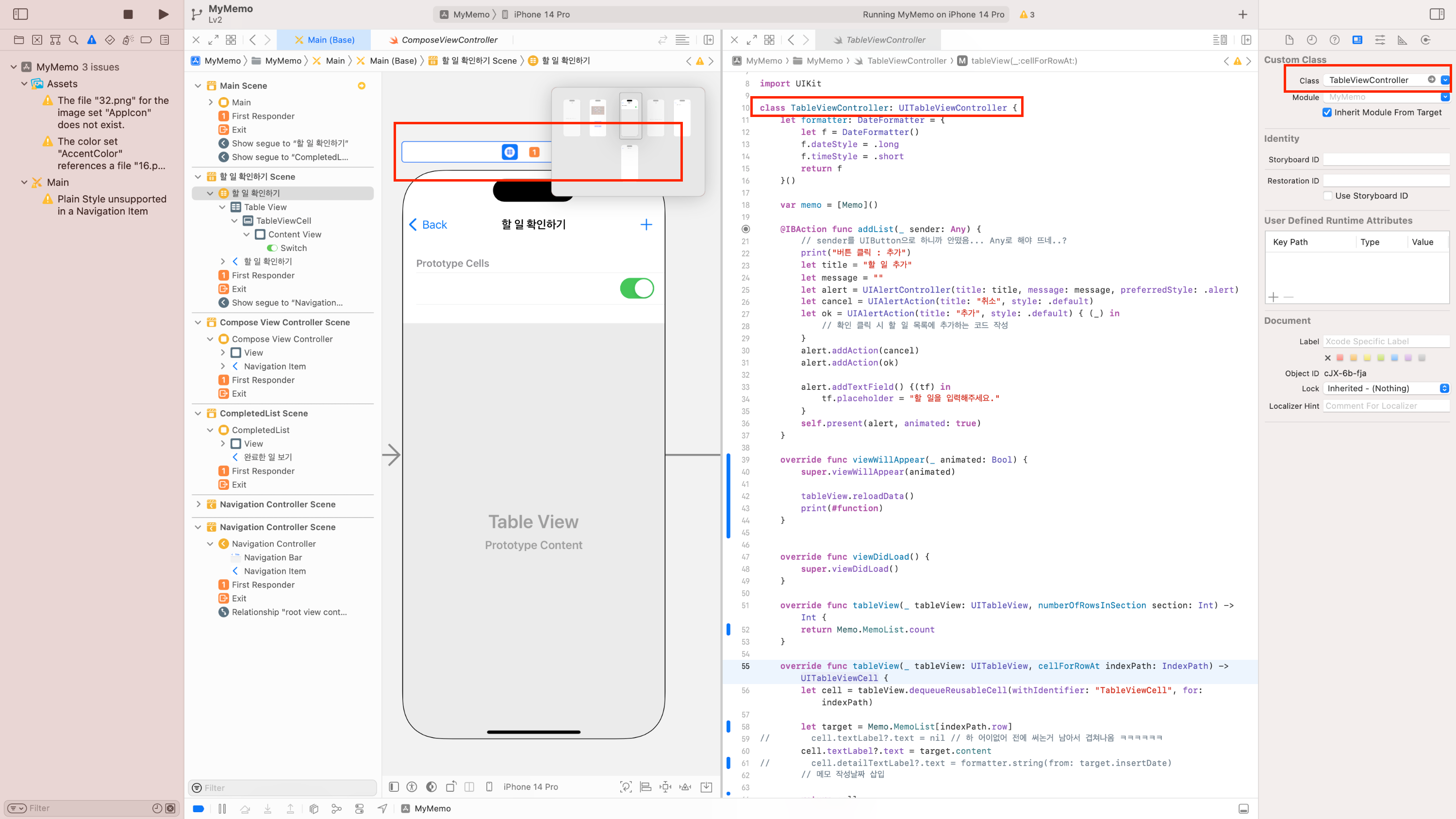Click the Back button in navigation bar

pyautogui.click(x=428, y=224)
